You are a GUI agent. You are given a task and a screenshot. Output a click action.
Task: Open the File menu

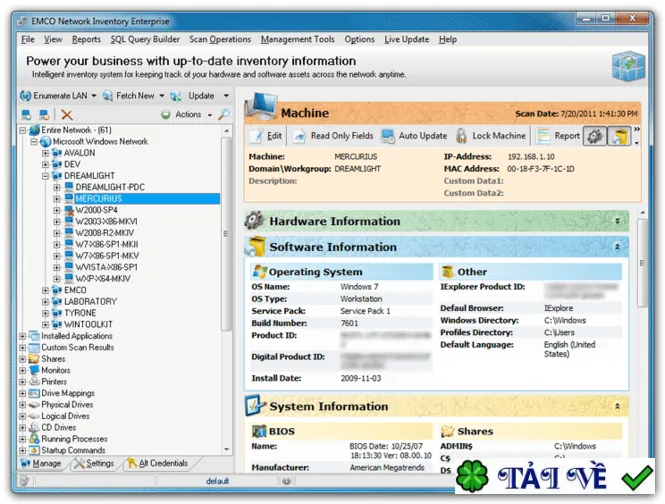click(28, 39)
